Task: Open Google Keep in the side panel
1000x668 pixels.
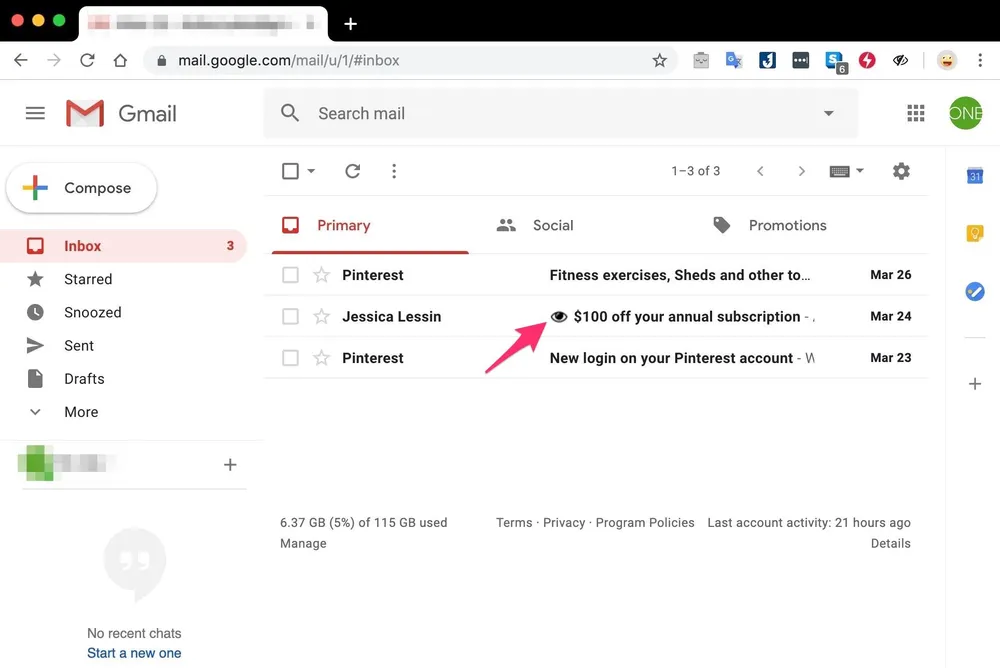Action: pos(975,233)
